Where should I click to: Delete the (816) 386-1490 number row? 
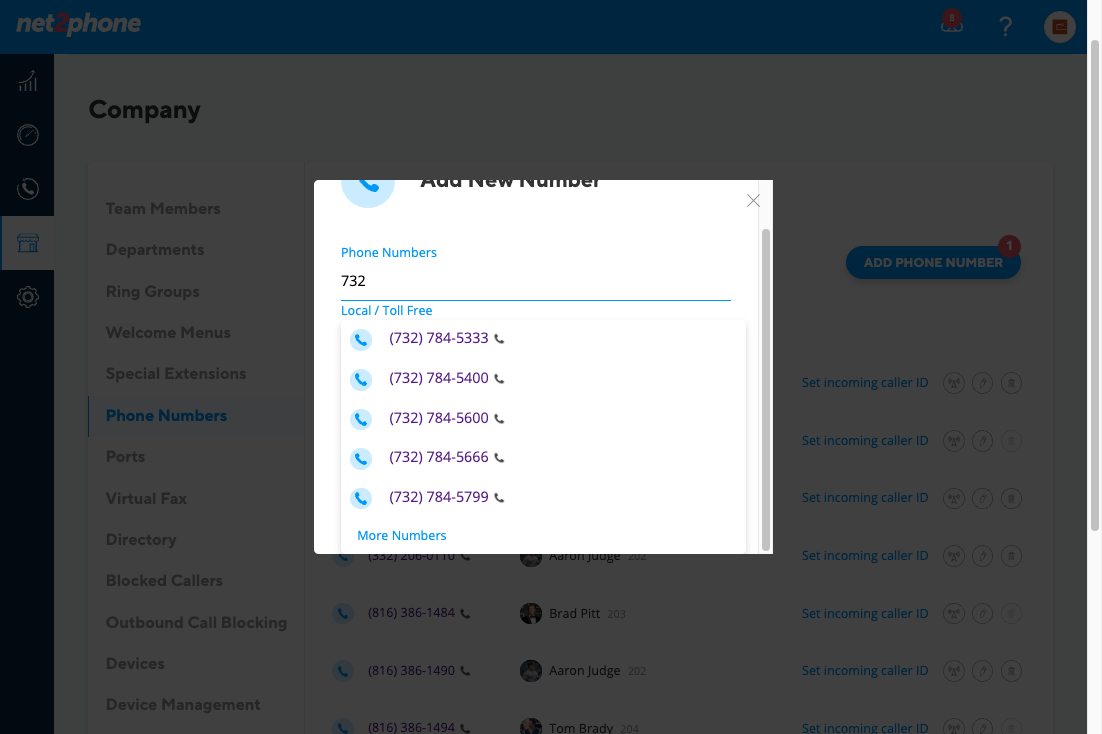(1011, 671)
